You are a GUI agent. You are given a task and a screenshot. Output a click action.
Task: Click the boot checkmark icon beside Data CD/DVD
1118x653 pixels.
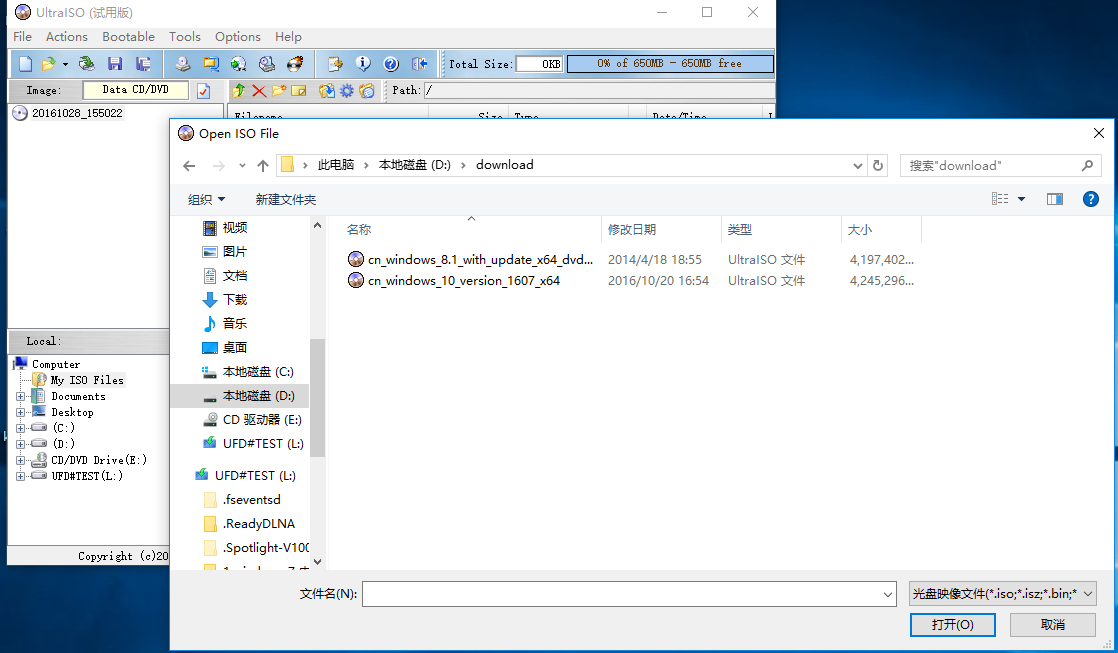coord(204,91)
